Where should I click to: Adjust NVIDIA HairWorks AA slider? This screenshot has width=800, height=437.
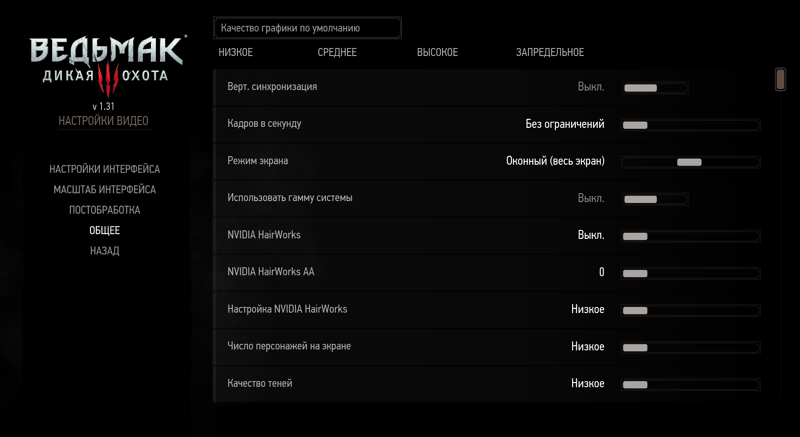tap(690, 273)
